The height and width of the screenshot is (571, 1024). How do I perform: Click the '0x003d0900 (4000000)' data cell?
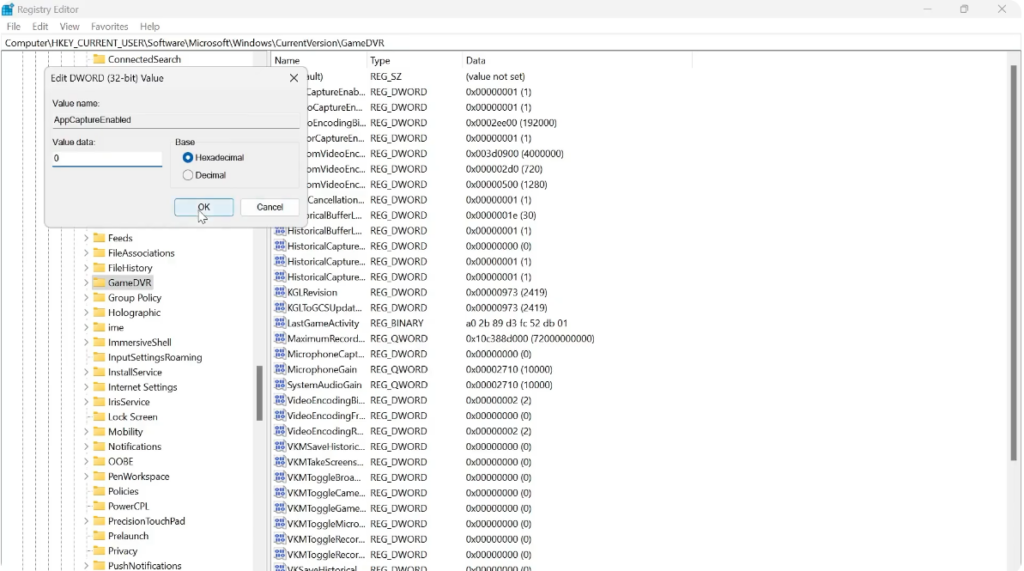515,154
